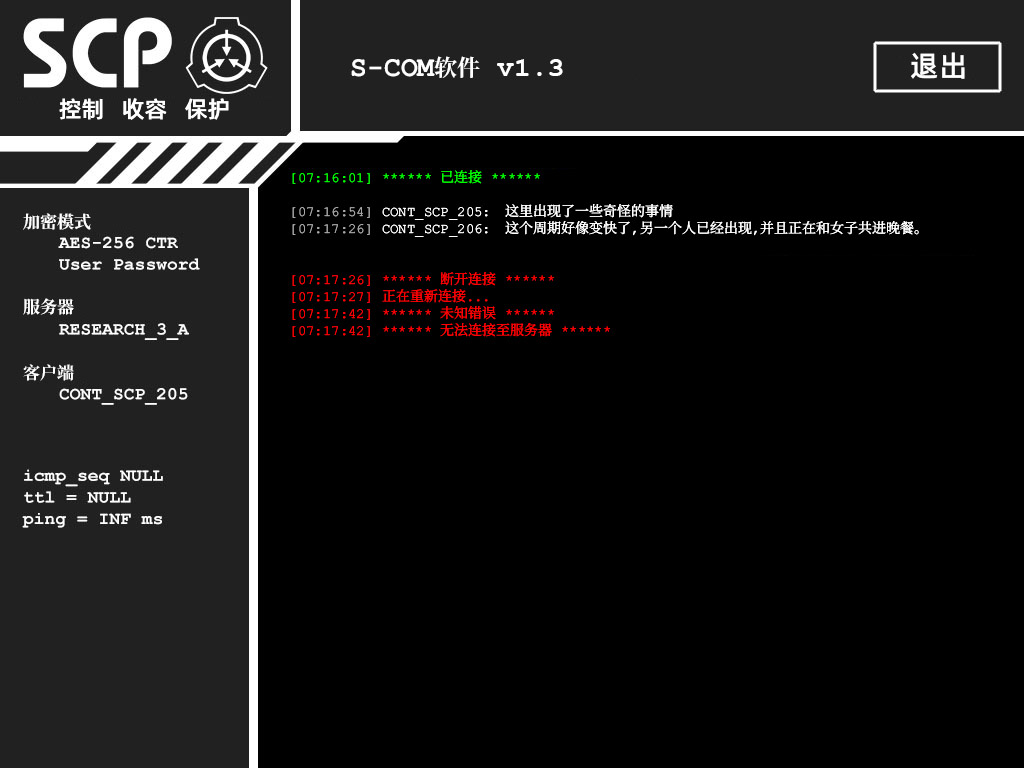
Task: Click the icmp_seq NULL status line
Action: [93, 476]
